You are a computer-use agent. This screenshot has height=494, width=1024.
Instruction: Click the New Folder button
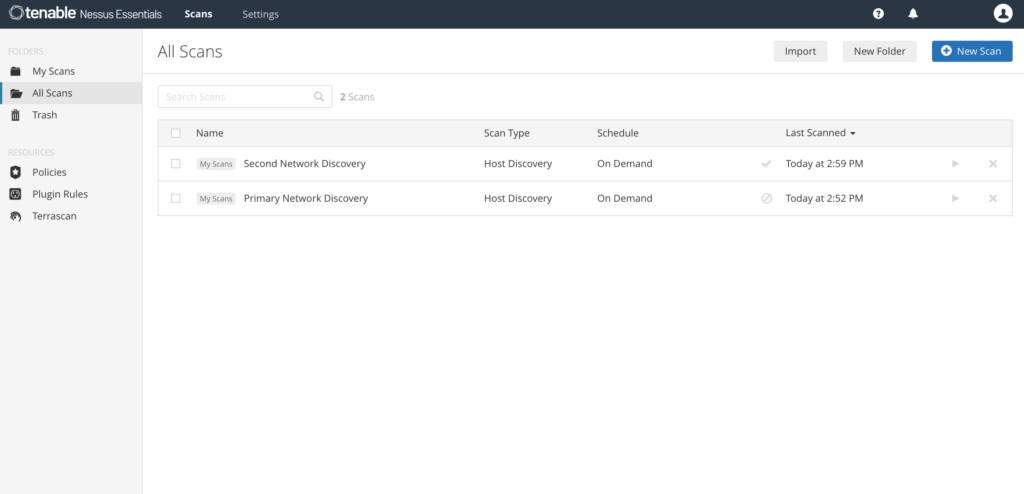tap(880, 52)
